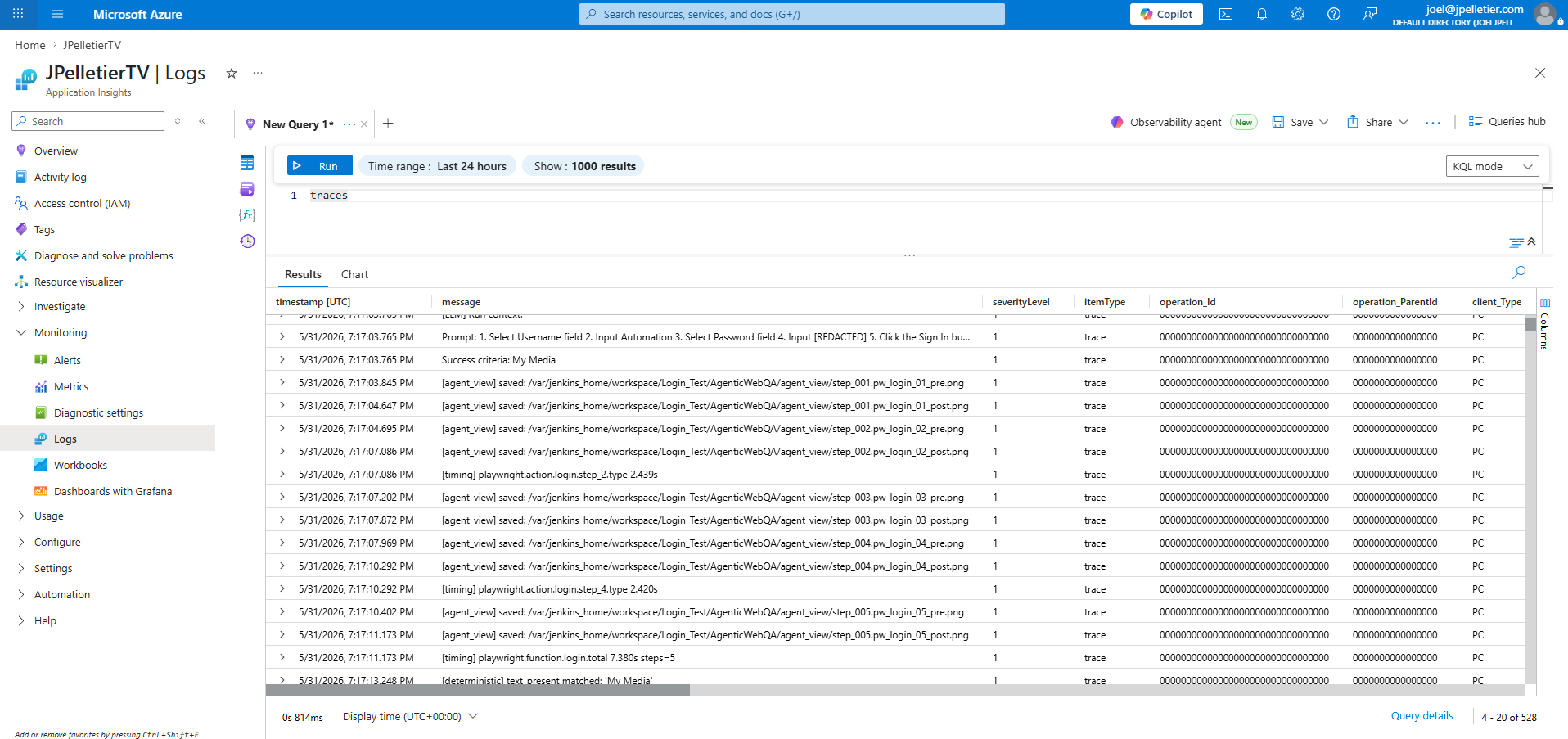Open the KQL mode dropdown
Viewport: 1568px width, 739px height.
(1492, 166)
